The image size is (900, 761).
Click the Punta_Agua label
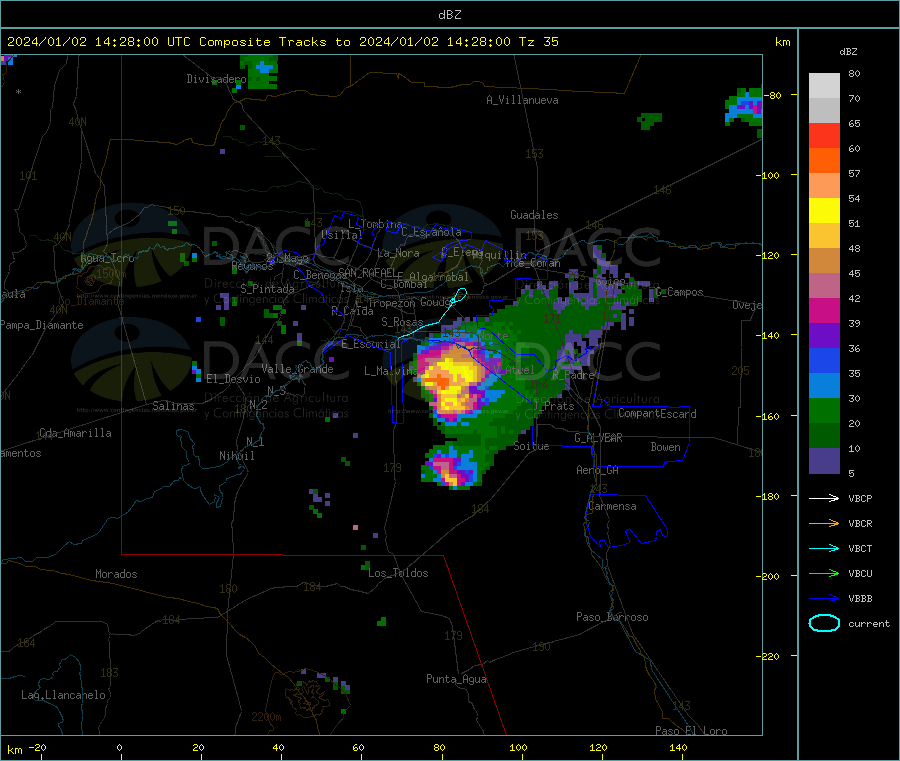(456, 679)
